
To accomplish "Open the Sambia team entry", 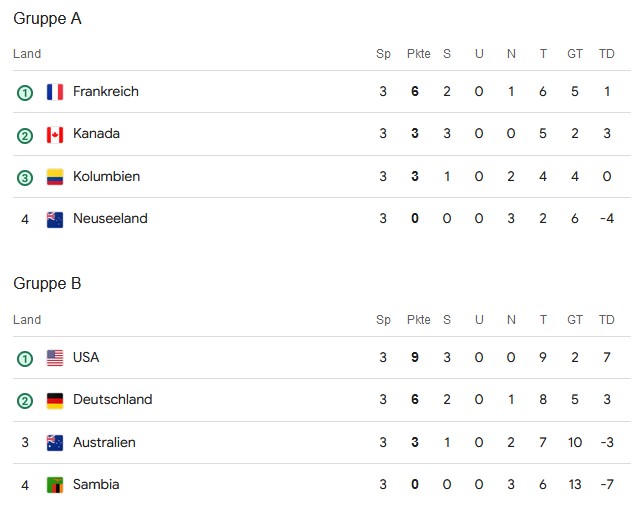I will [x=96, y=485].
